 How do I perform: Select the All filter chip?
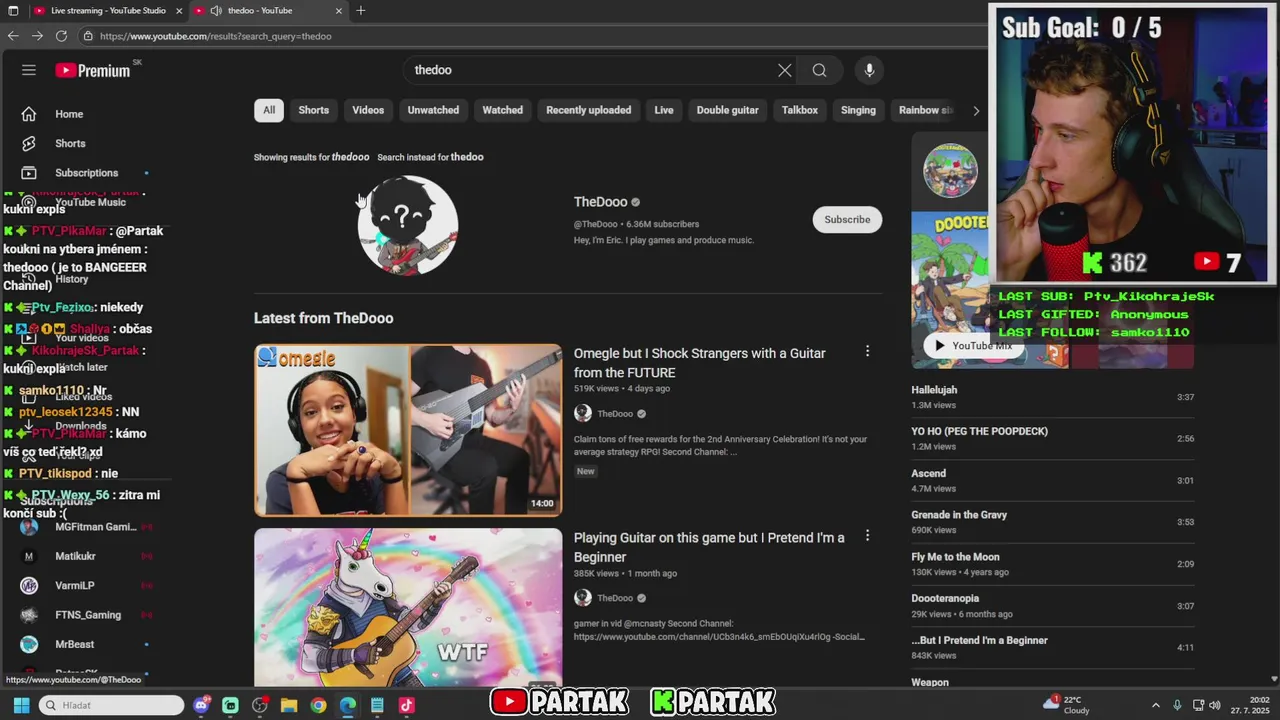[x=269, y=110]
